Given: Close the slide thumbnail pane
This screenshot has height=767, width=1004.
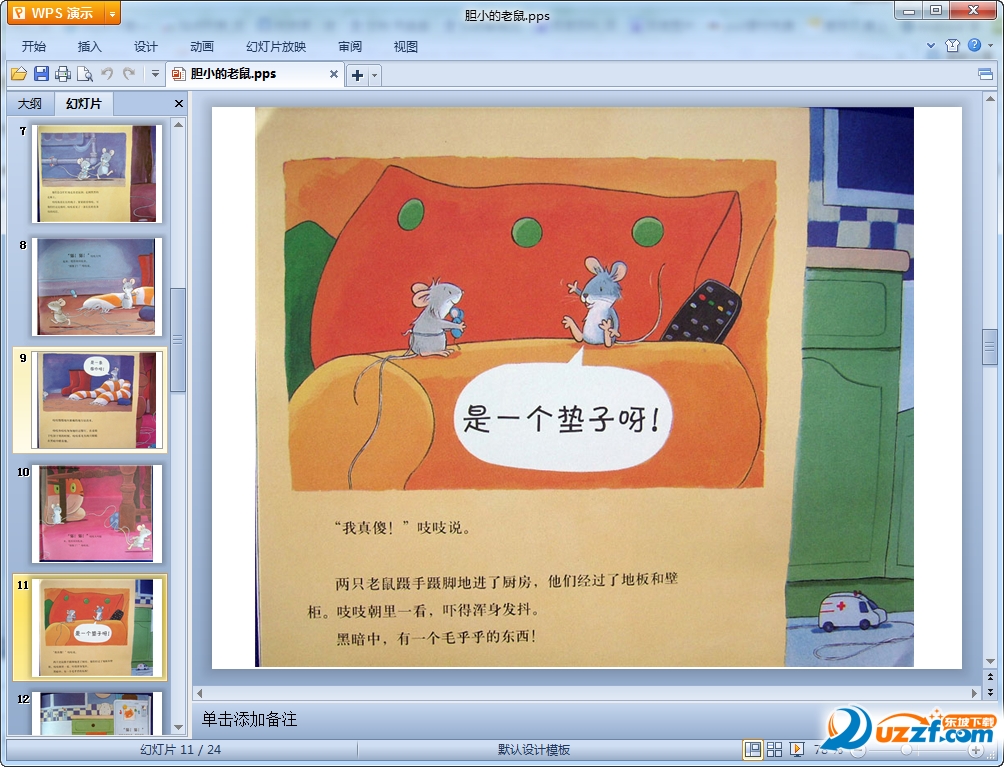Looking at the screenshot, I should [x=179, y=104].
